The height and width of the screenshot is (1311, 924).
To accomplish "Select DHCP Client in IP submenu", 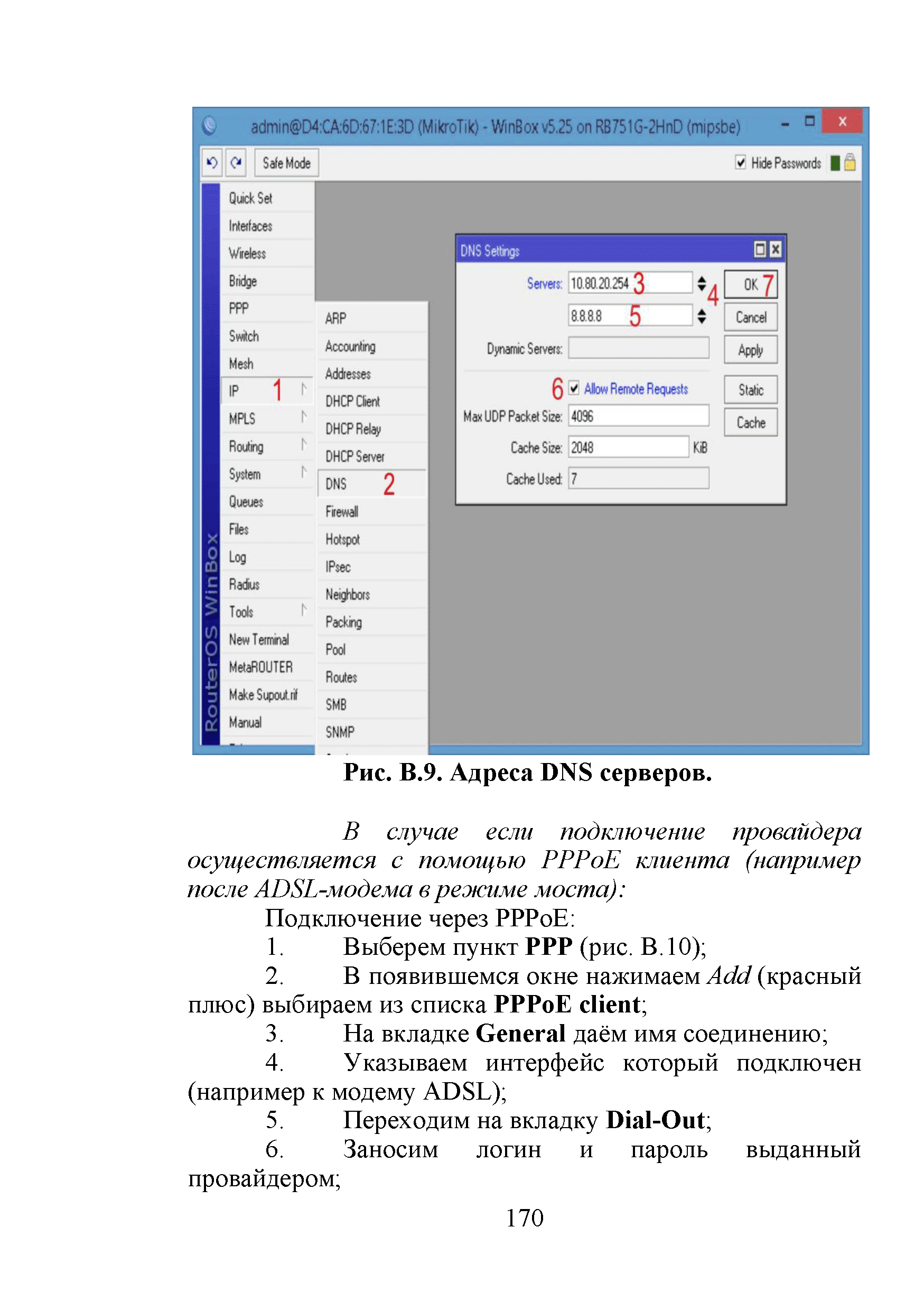I will [371, 402].
